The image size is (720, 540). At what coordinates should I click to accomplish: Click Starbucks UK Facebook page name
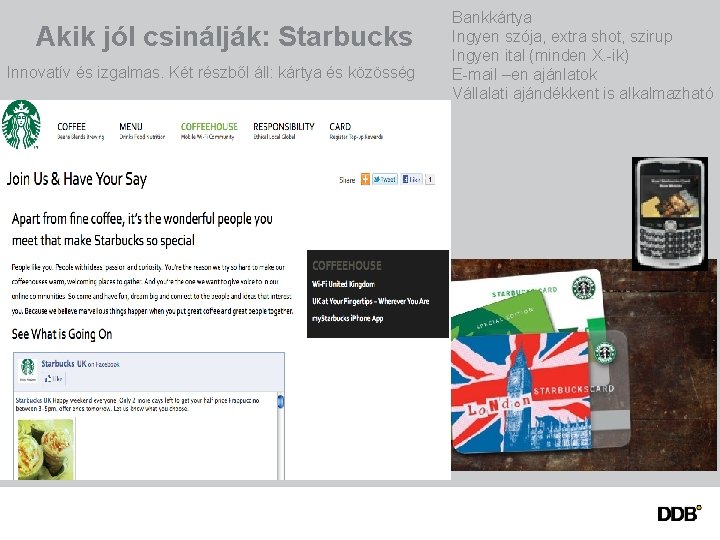(x=64, y=364)
